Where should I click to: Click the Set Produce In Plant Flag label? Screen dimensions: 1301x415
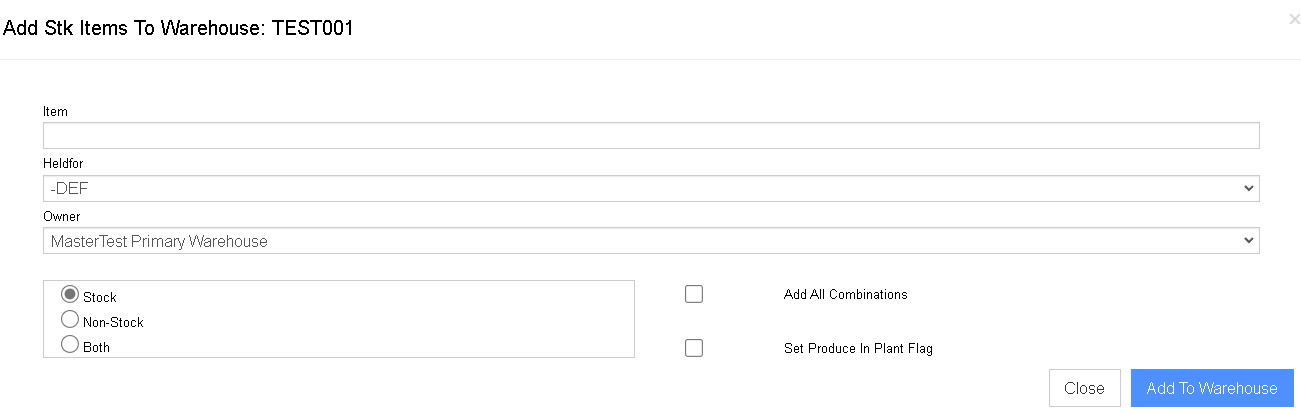[x=858, y=349]
